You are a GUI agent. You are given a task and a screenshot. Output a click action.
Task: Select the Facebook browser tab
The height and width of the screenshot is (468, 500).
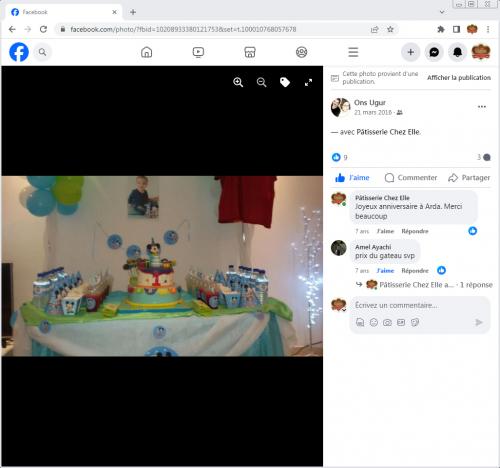coord(63,12)
